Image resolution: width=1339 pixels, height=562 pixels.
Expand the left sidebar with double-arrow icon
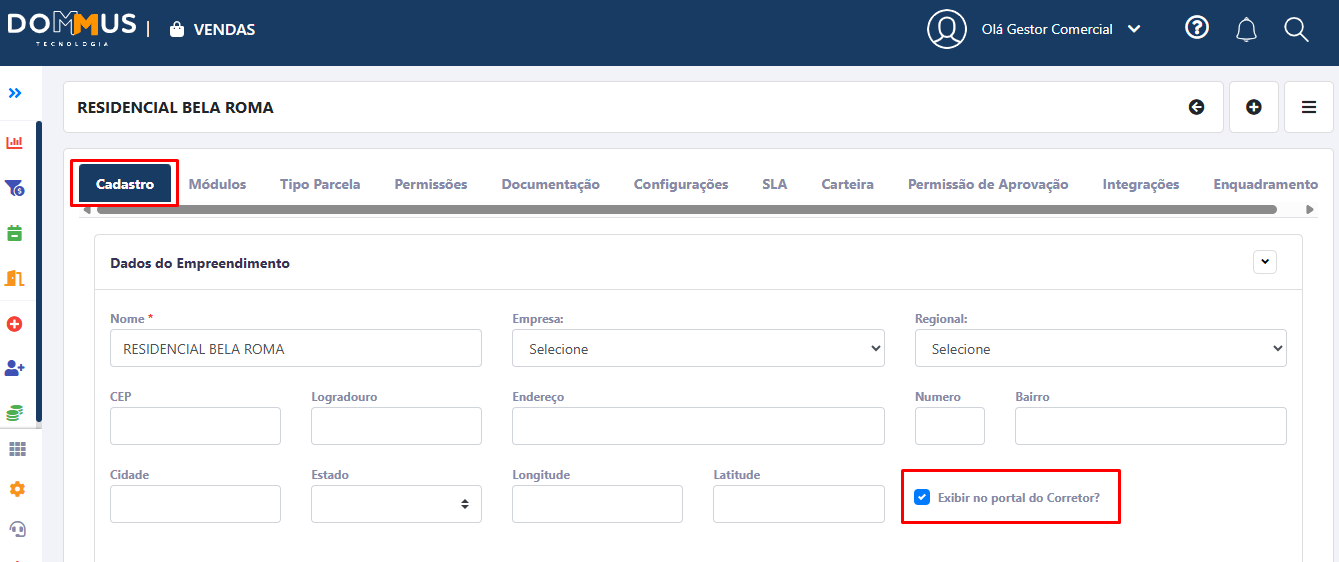[15, 93]
